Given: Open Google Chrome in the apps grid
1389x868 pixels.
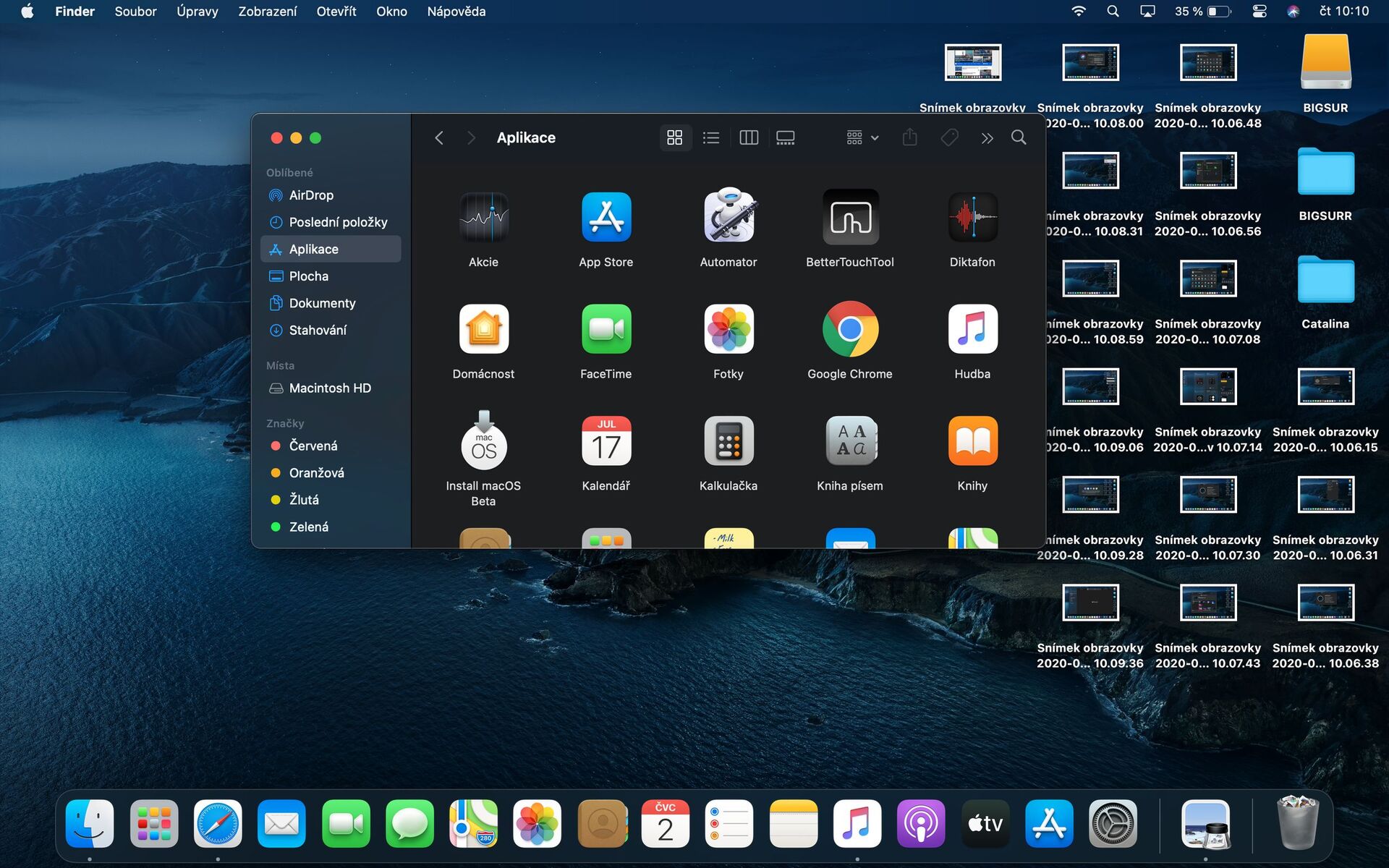Looking at the screenshot, I should 850,329.
